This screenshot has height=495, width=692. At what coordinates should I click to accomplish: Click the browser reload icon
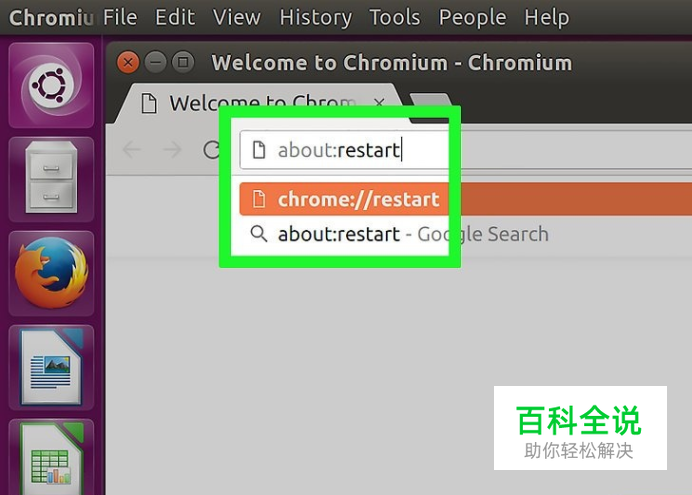pyautogui.click(x=212, y=150)
